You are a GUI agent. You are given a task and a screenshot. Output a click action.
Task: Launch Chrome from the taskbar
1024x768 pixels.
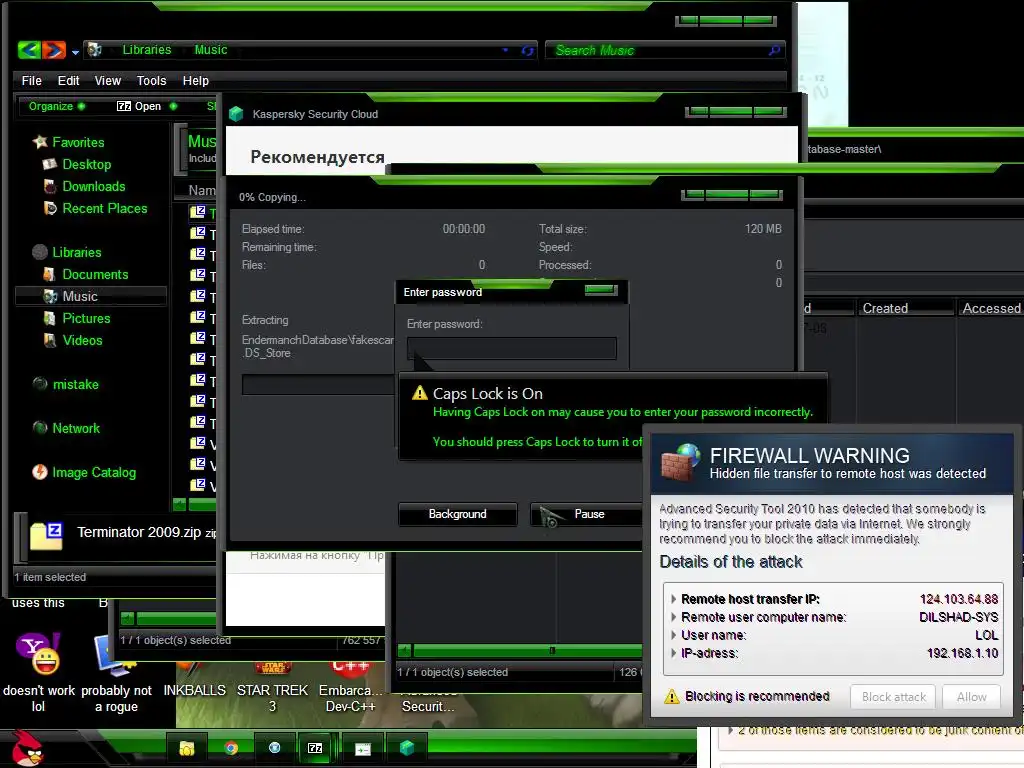(x=231, y=748)
